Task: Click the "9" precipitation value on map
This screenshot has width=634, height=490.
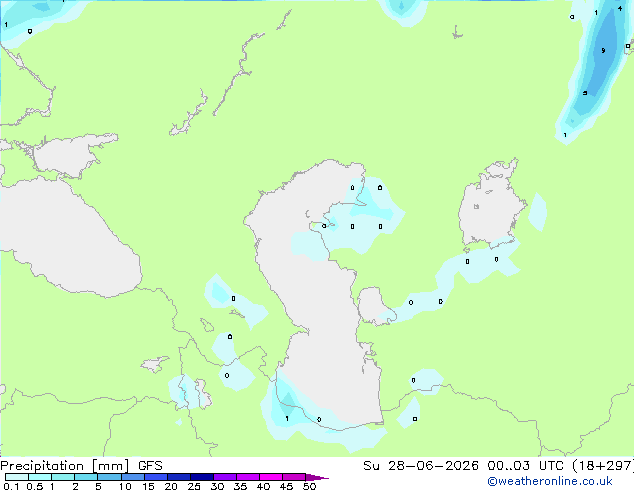Action: point(603,51)
